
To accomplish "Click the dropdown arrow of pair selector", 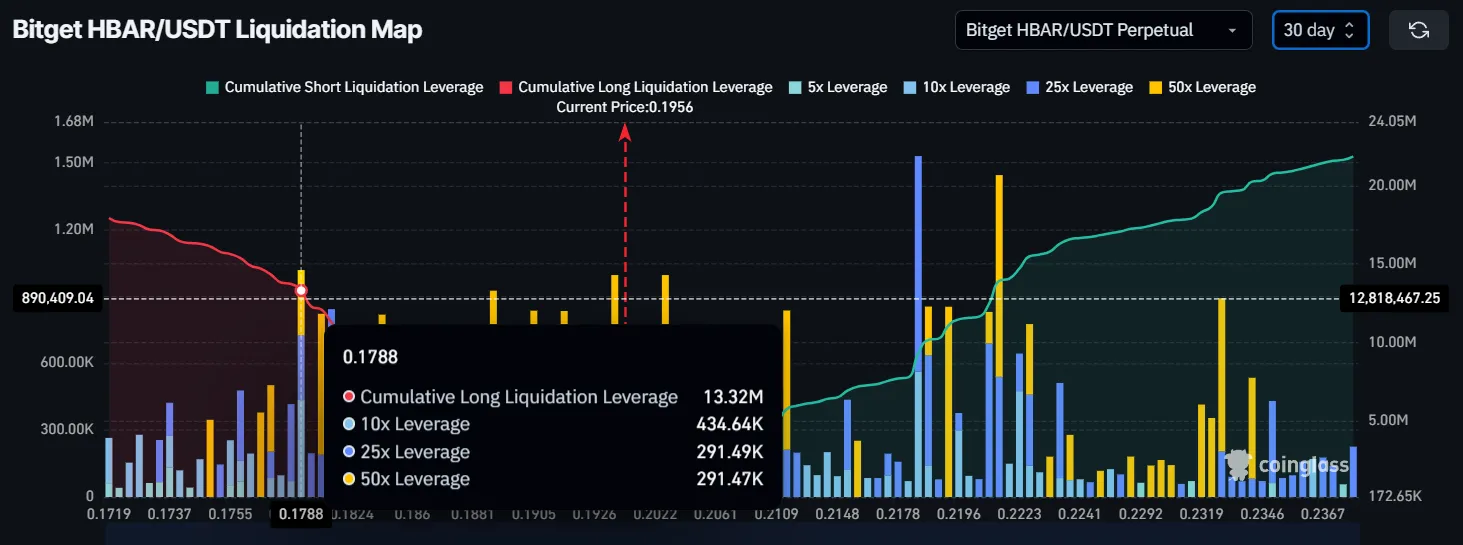I will pyautogui.click(x=1231, y=31).
